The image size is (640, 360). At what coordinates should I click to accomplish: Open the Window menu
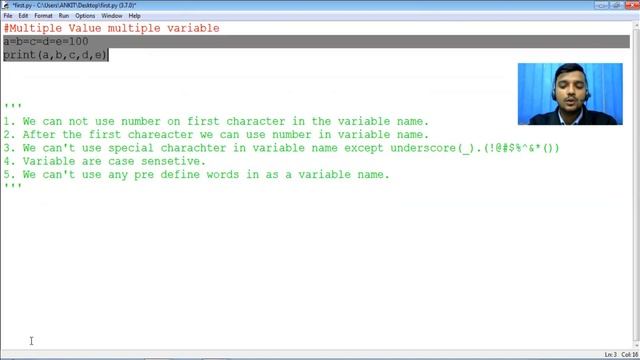click(112, 16)
